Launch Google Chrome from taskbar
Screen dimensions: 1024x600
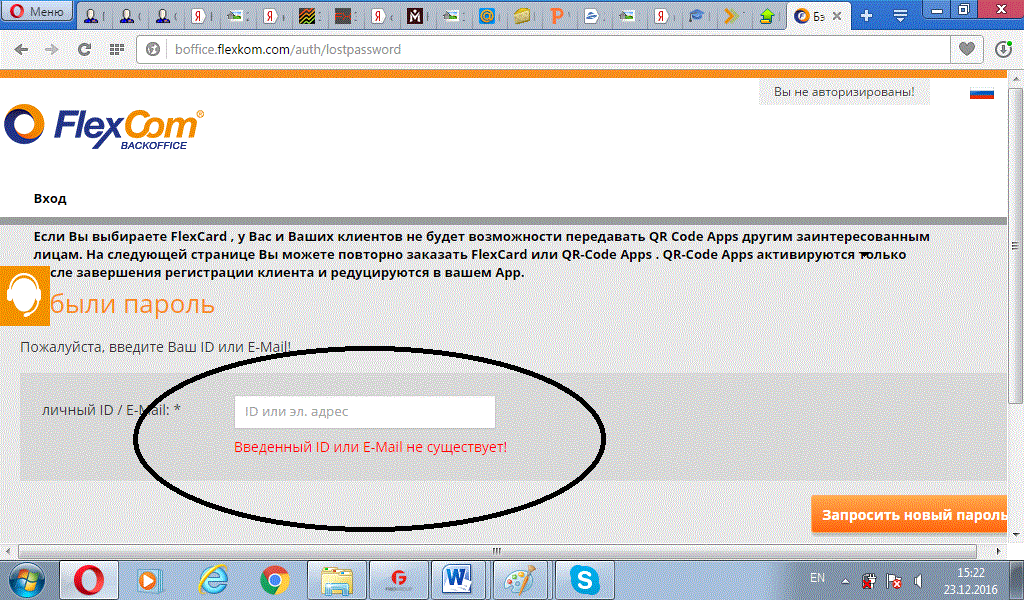(x=274, y=580)
